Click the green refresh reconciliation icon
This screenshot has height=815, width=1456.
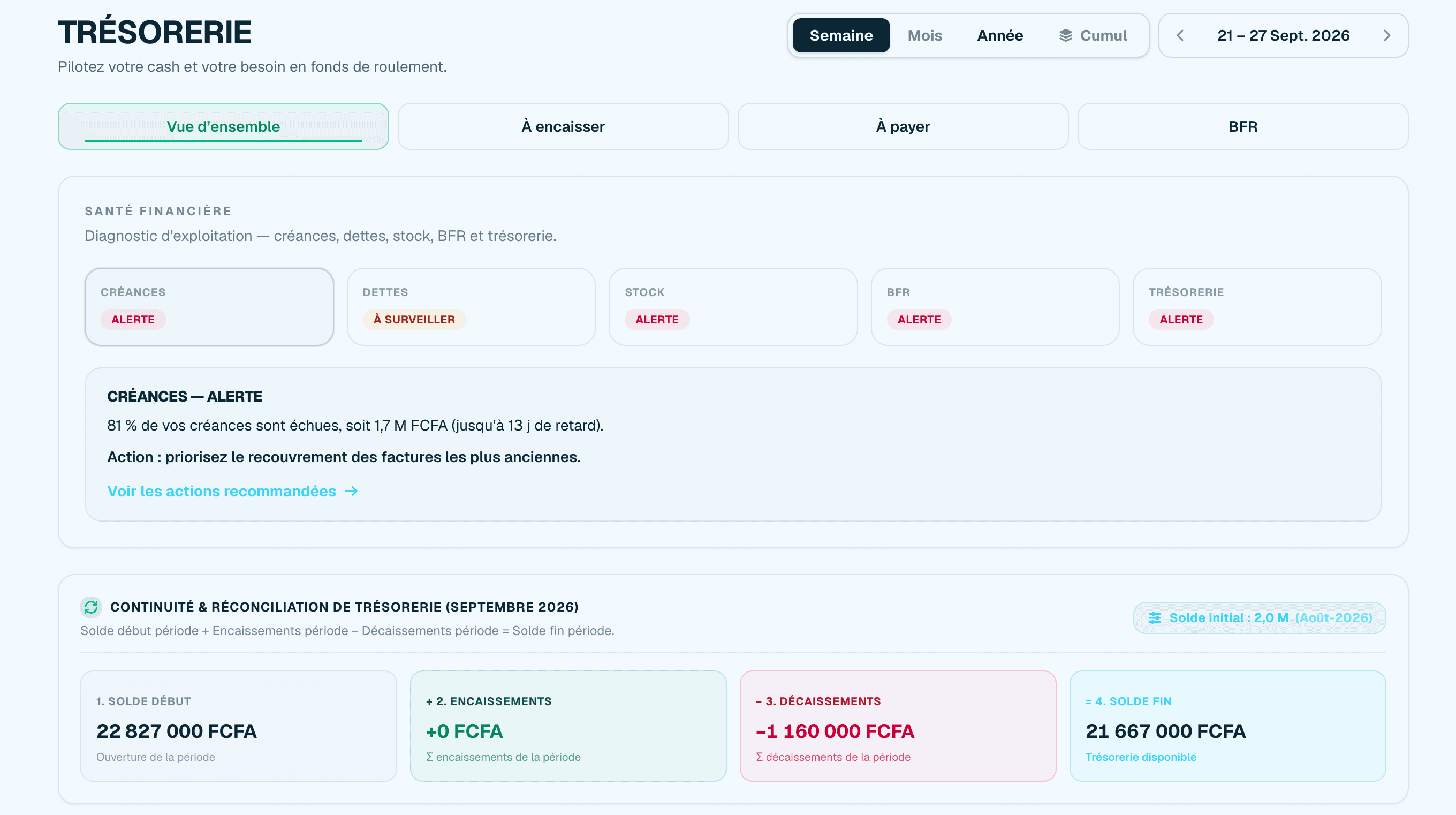point(91,607)
